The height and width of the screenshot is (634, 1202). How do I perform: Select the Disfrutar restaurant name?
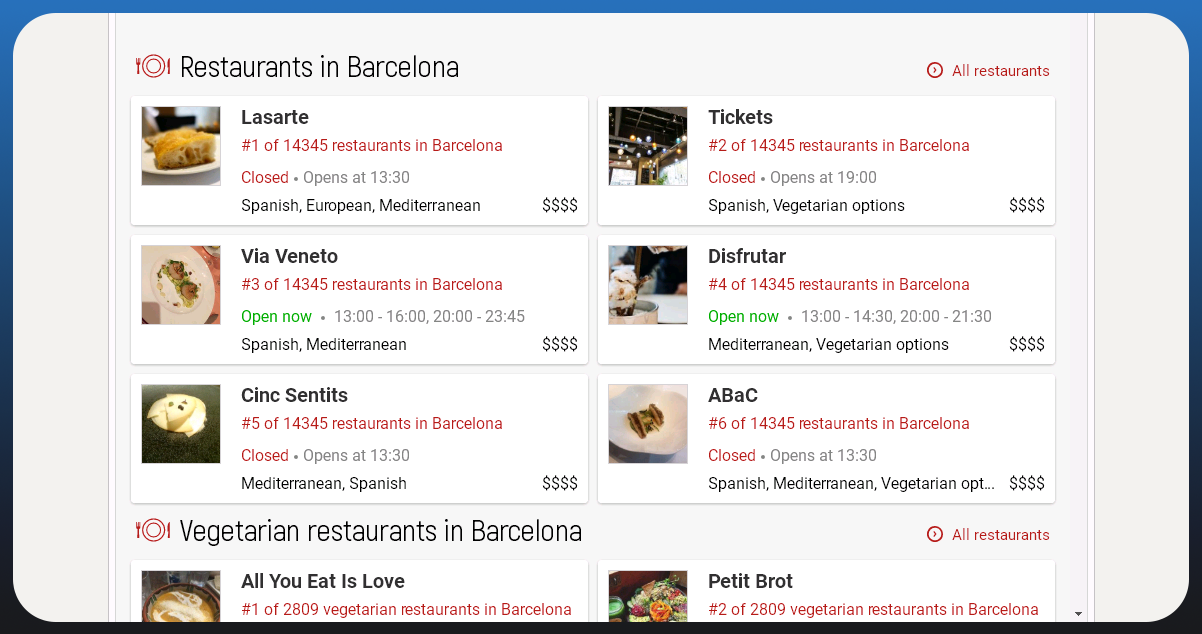tap(747, 256)
